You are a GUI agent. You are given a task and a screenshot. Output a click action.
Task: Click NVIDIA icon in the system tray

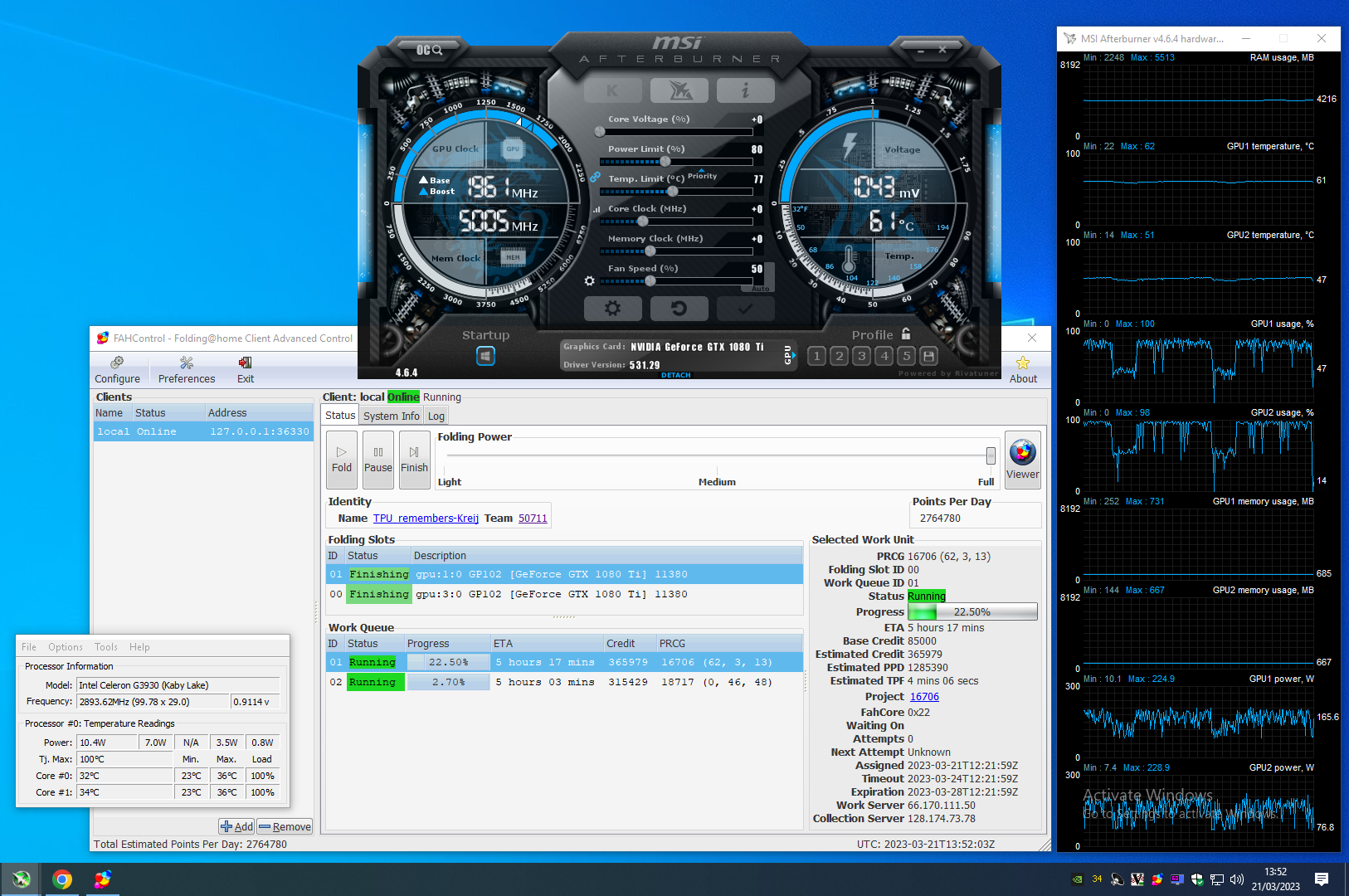point(1077,879)
